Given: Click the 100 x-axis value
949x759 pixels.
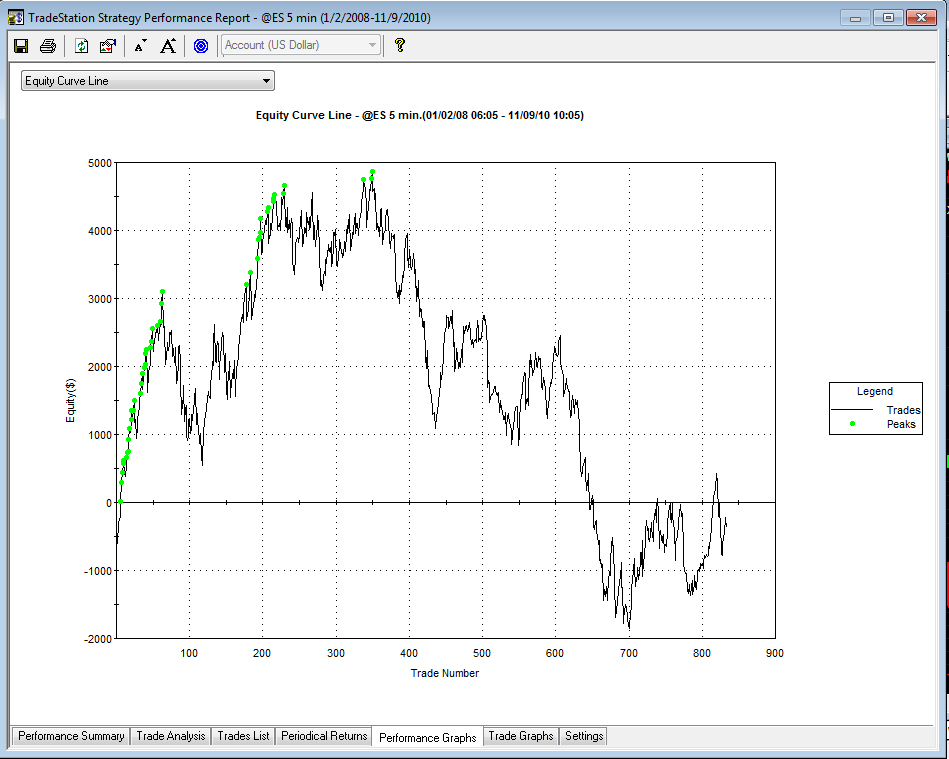Looking at the screenshot, I should (189, 653).
